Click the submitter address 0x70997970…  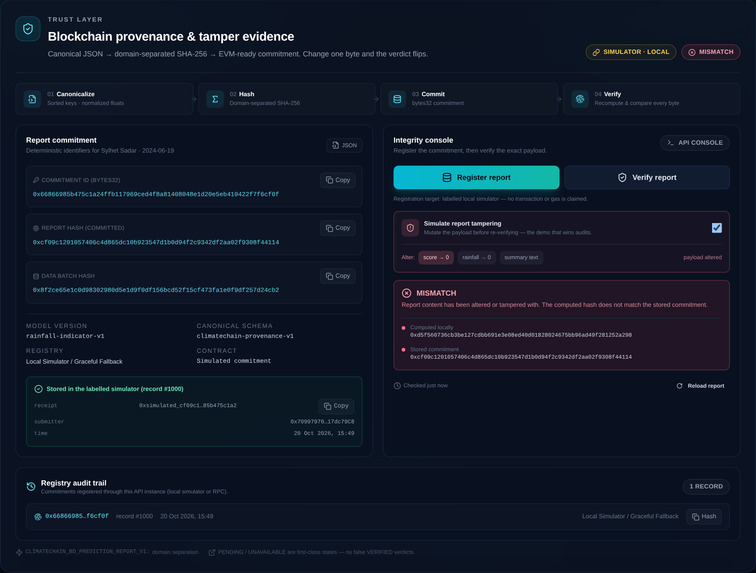point(322,422)
